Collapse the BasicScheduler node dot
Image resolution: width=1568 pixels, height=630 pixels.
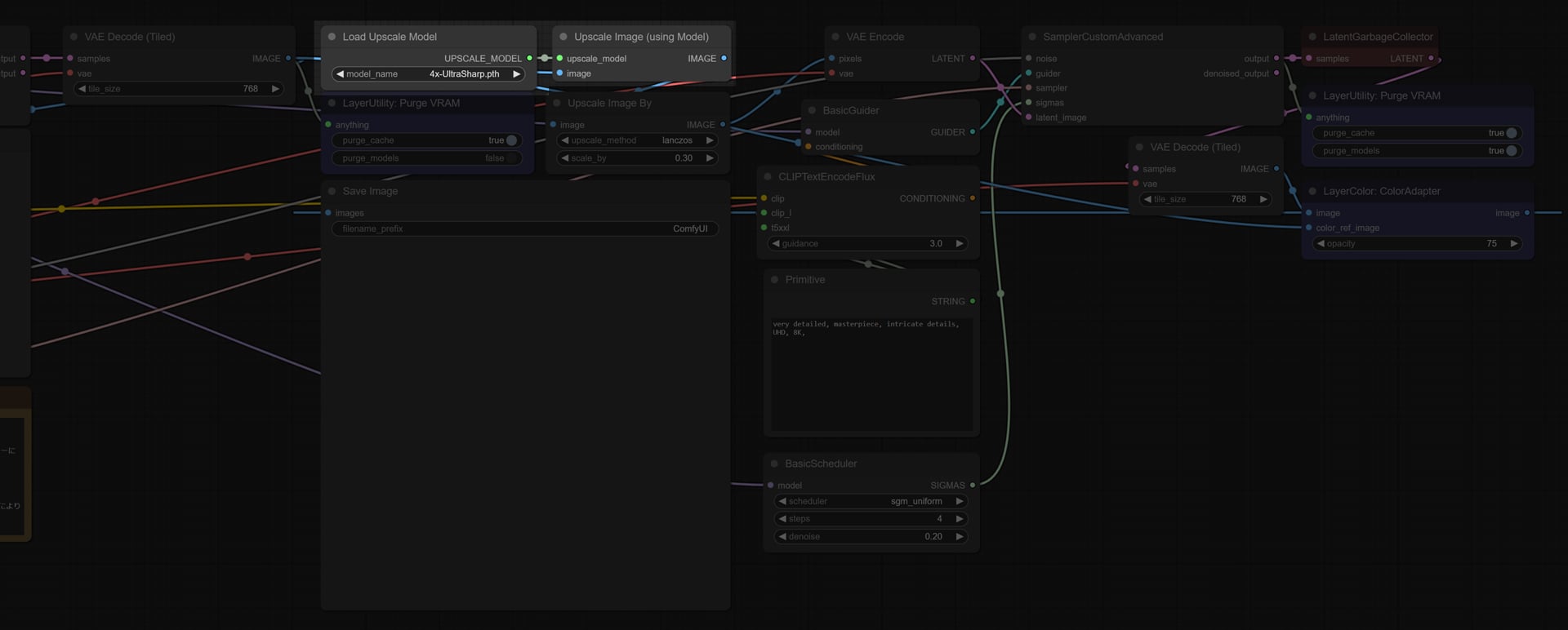coord(774,464)
